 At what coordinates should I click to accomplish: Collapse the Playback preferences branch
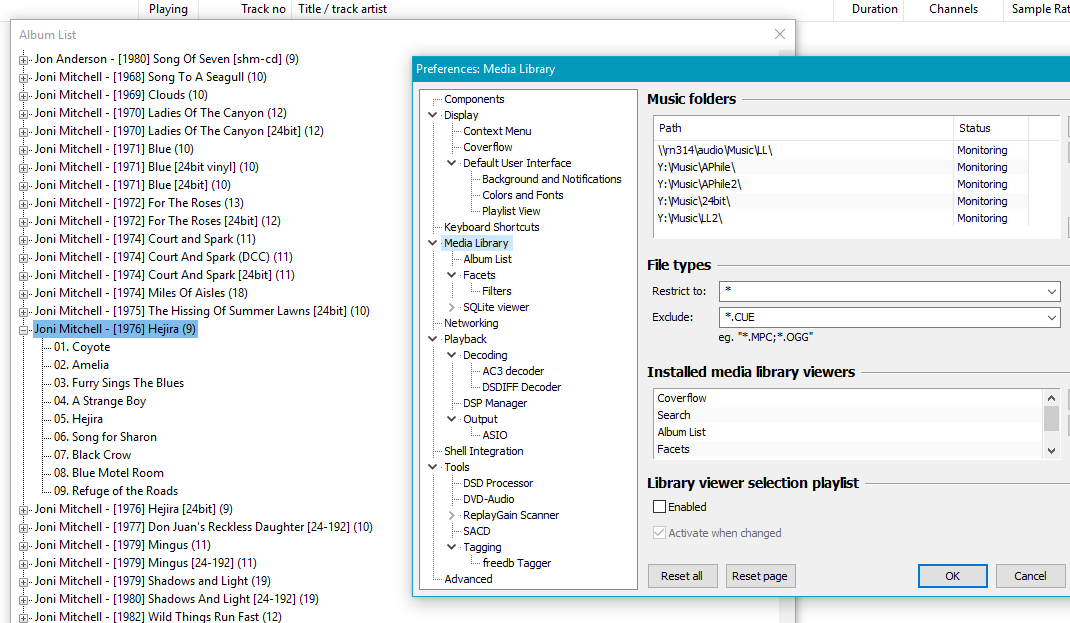click(433, 338)
